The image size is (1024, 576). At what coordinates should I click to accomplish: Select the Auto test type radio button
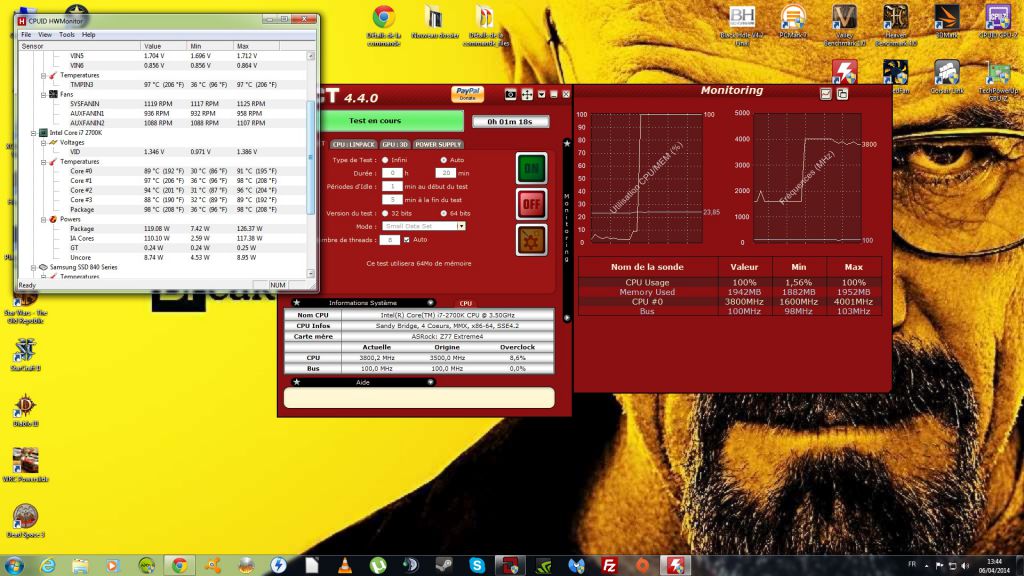[443, 160]
